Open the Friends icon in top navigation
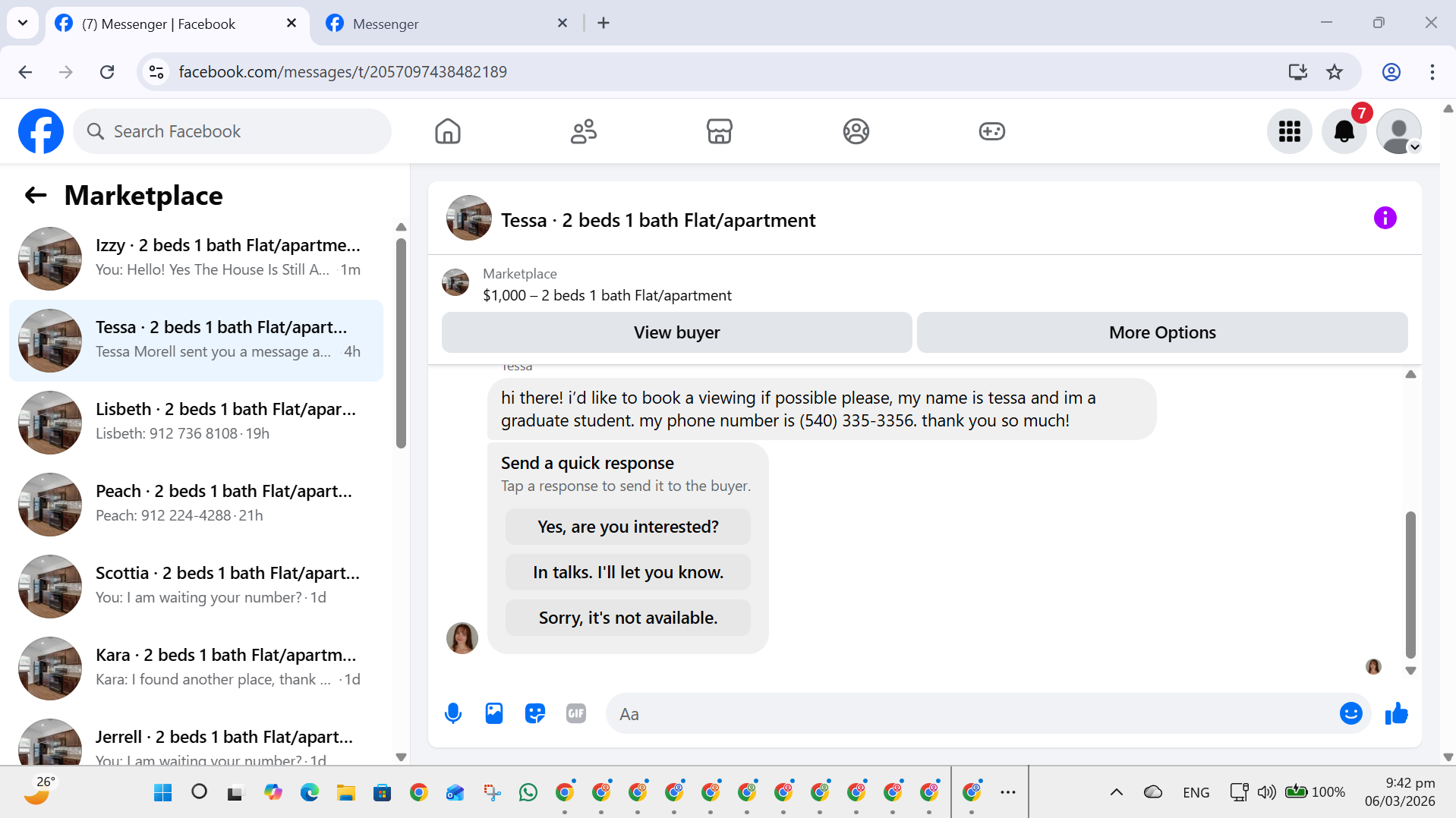 pyautogui.click(x=583, y=131)
